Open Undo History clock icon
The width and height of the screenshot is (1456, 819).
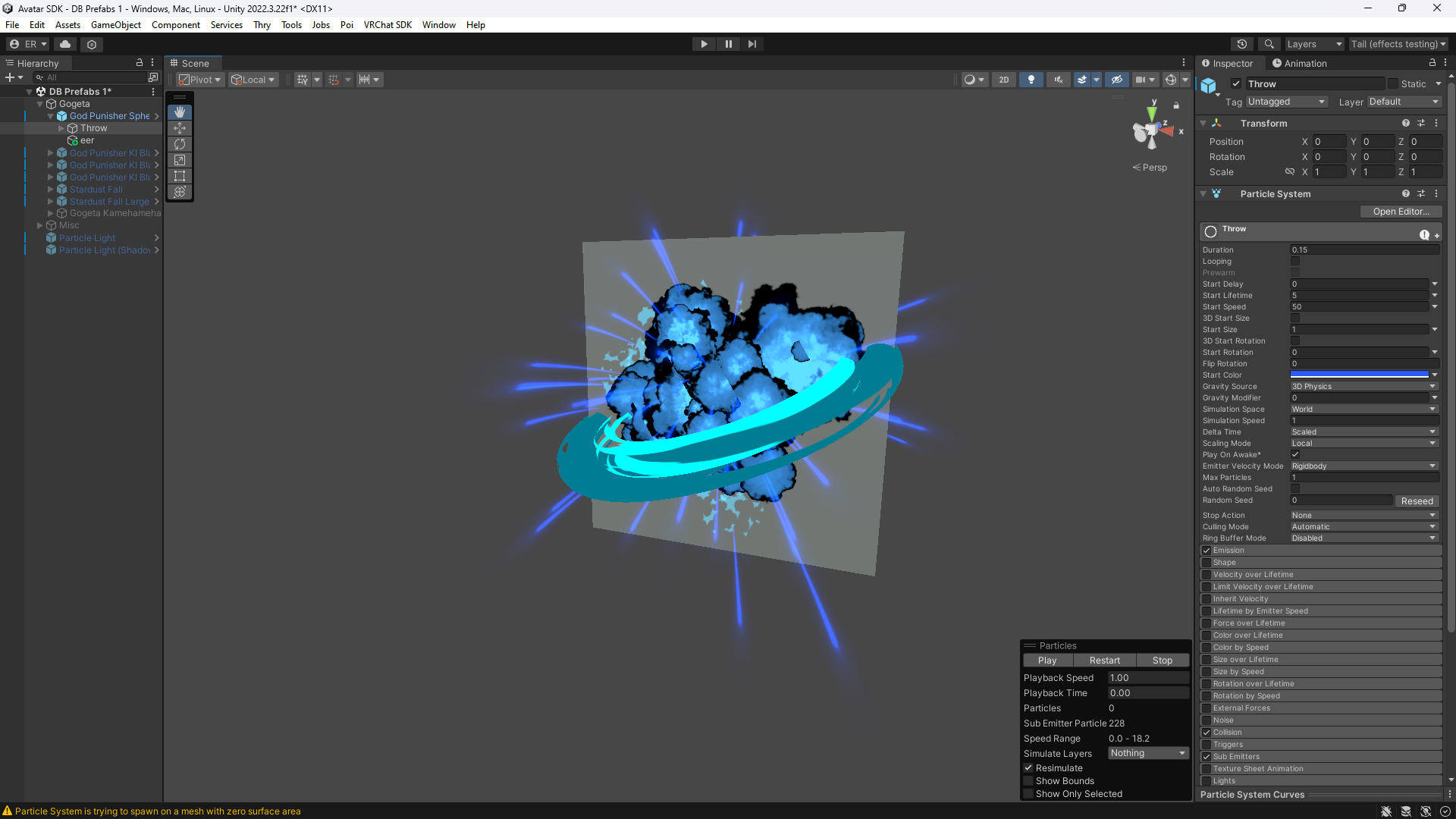(1241, 44)
